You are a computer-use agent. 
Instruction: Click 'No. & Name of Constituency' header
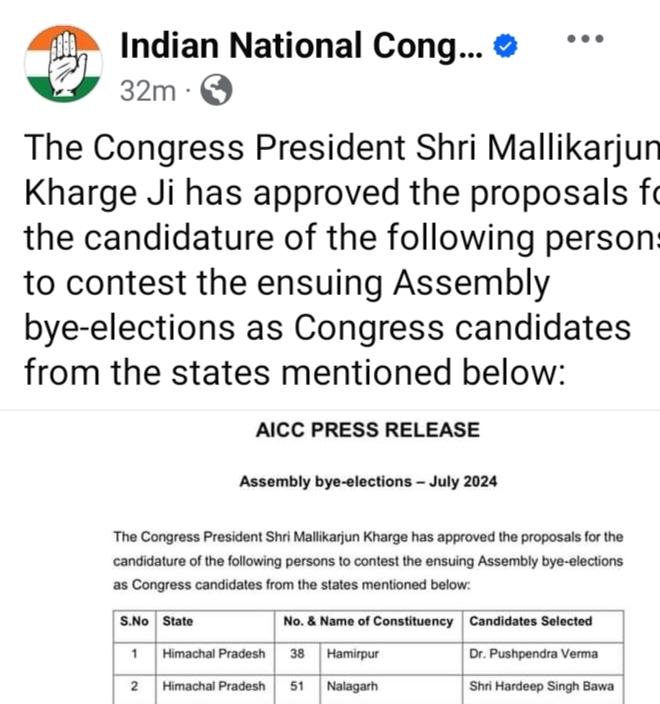coord(368,621)
